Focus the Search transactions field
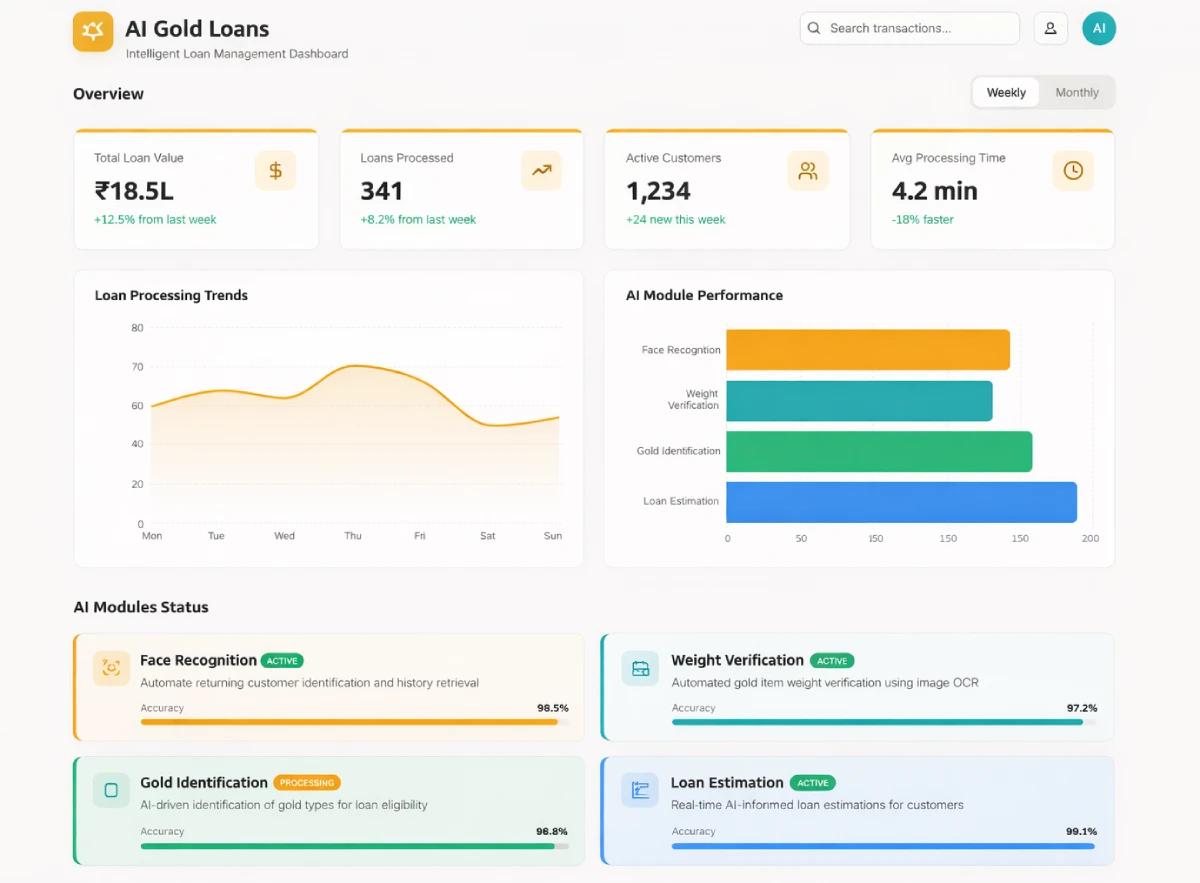The height and width of the screenshot is (883, 1200). tap(910, 28)
